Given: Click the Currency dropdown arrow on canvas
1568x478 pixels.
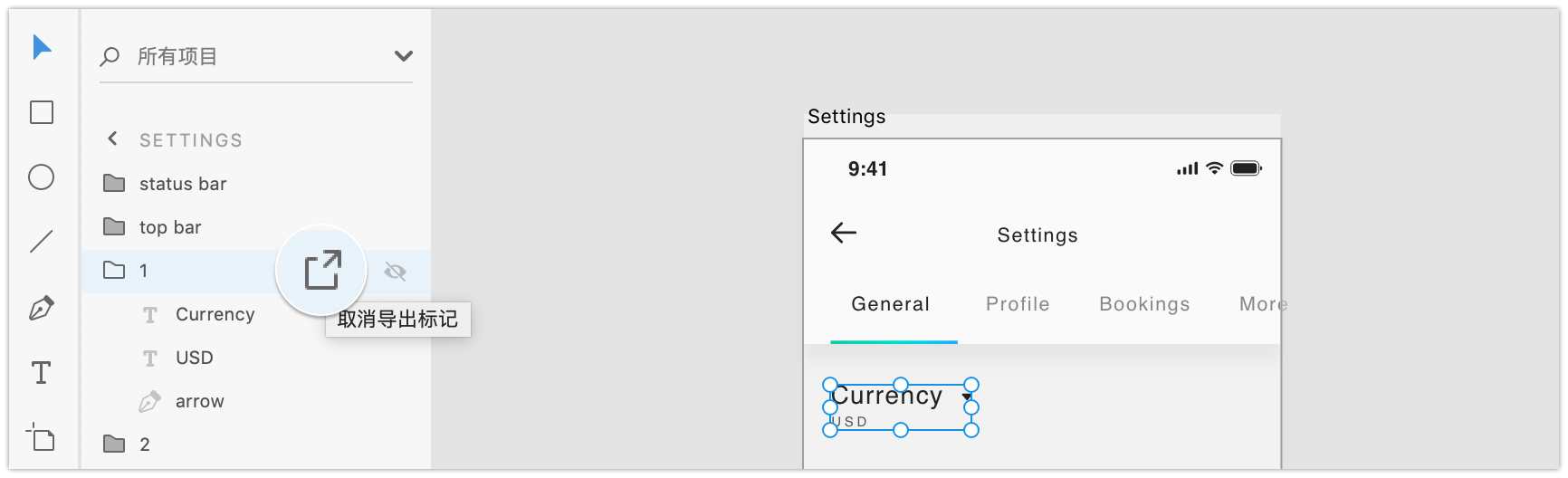Looking at the screenshot, I should click(966, 397).
